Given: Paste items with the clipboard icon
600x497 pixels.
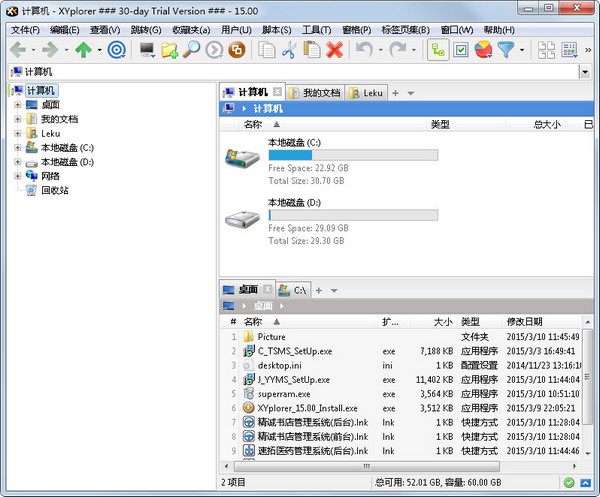Looking at the screenshot, I should (312, 50).
